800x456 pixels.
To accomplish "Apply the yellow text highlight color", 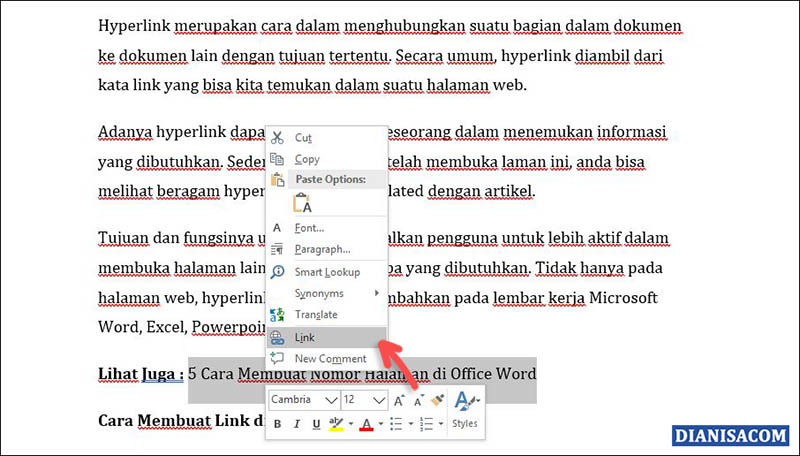I will (337, 424).
